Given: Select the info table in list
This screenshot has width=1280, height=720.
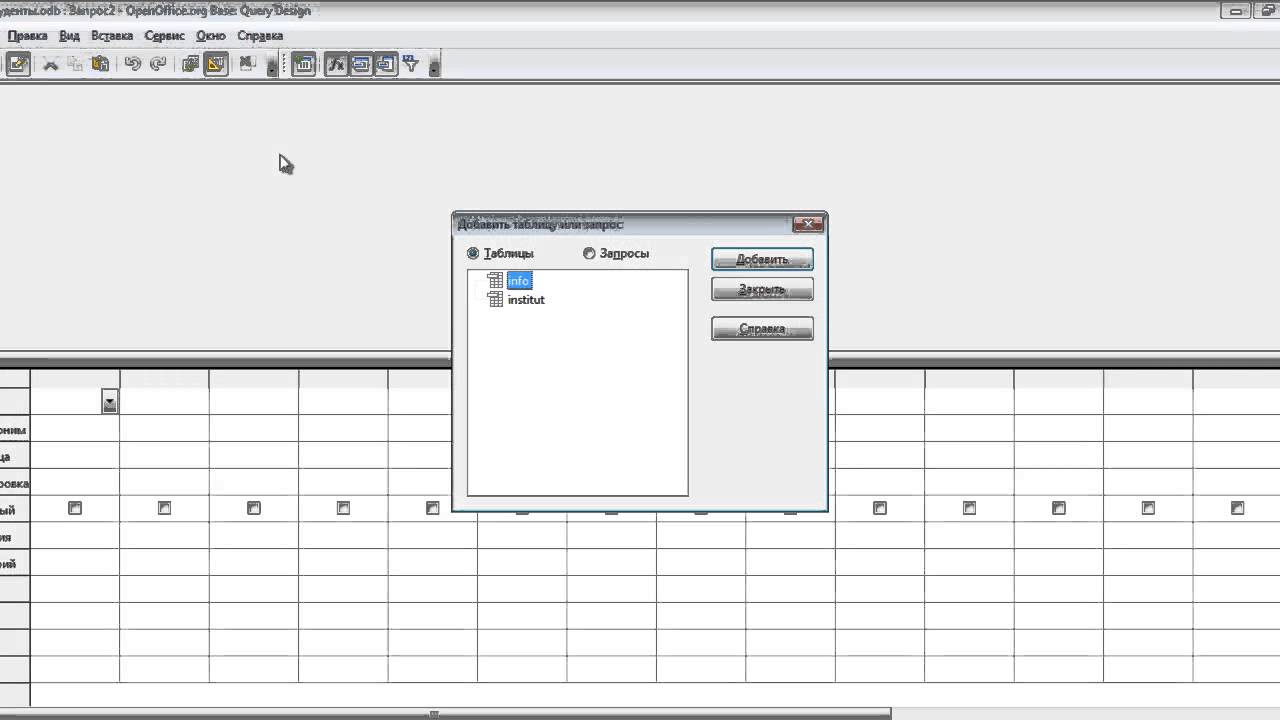Looking at the screenshot, I should point(519,281).
